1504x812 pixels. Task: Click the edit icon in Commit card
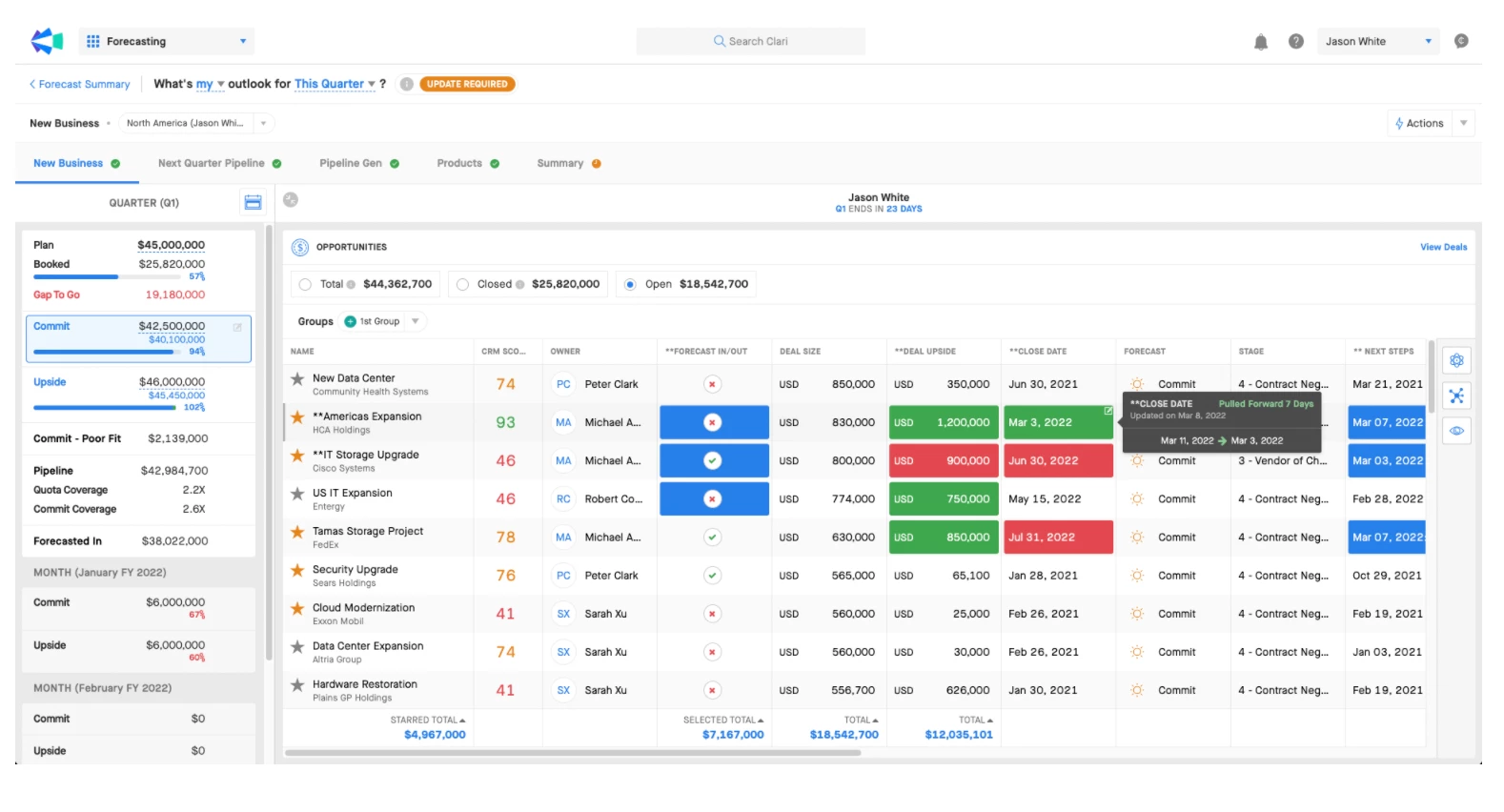237,327
